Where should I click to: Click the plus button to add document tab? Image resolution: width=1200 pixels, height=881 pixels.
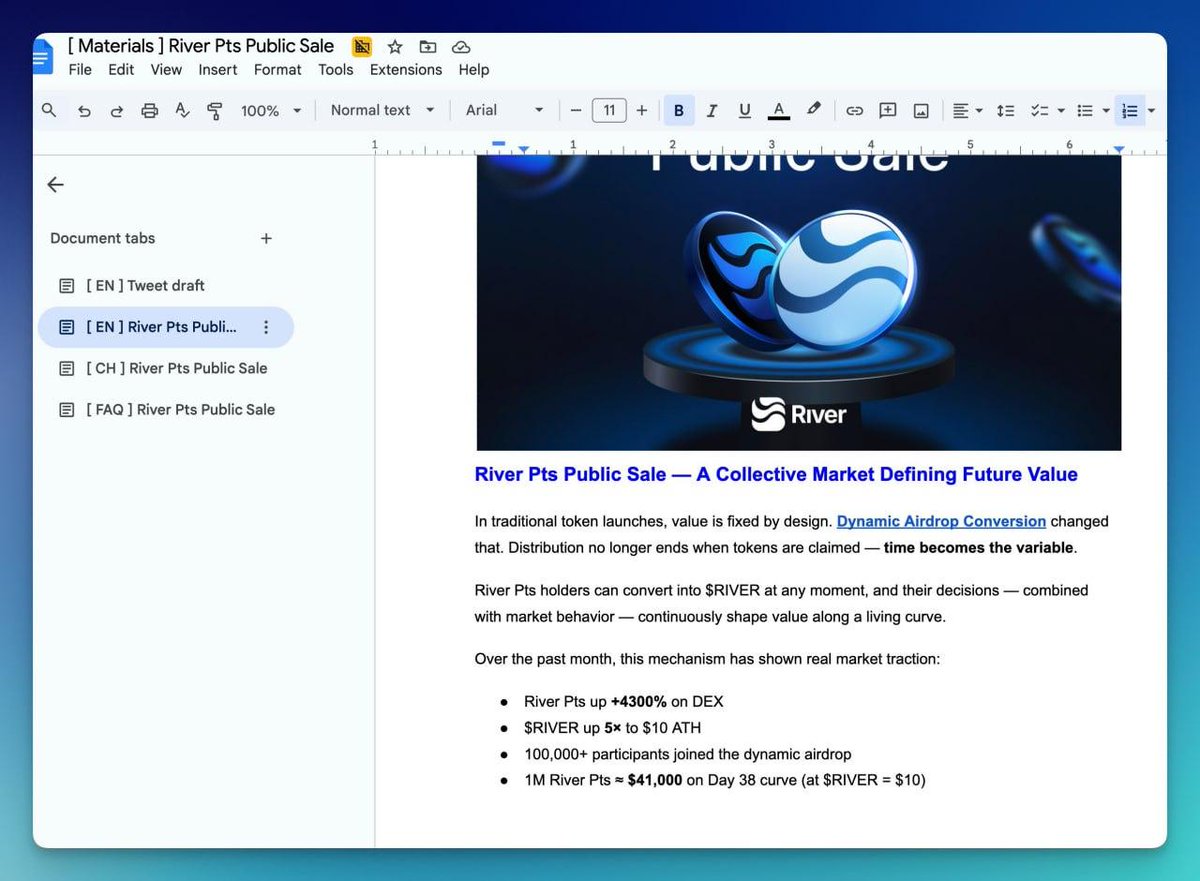click(266, 238)
